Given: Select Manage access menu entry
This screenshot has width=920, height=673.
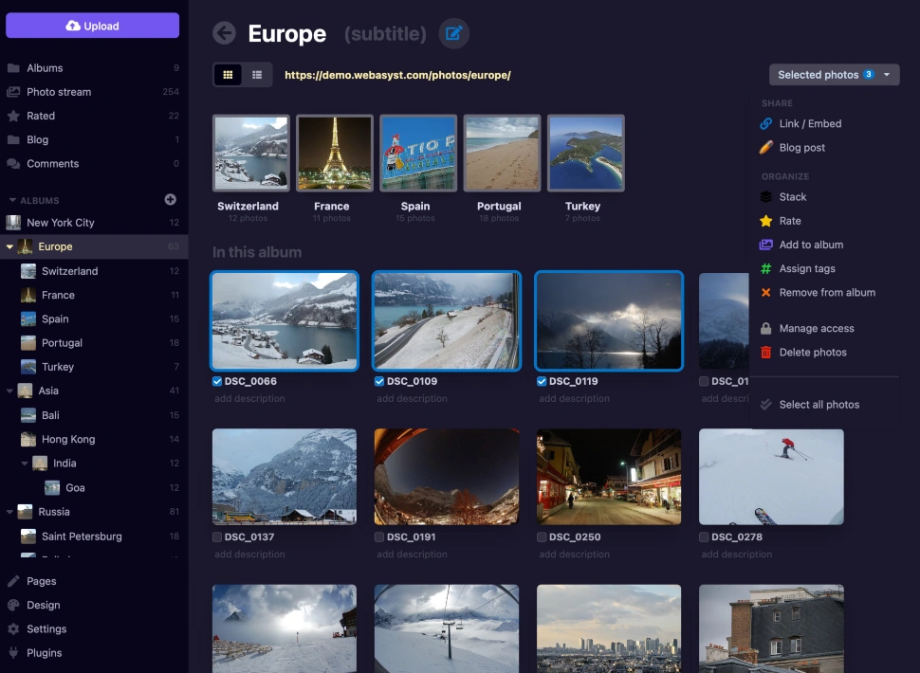Looking at the screenshot, I should pyautogui.click(x=816, y=329).
